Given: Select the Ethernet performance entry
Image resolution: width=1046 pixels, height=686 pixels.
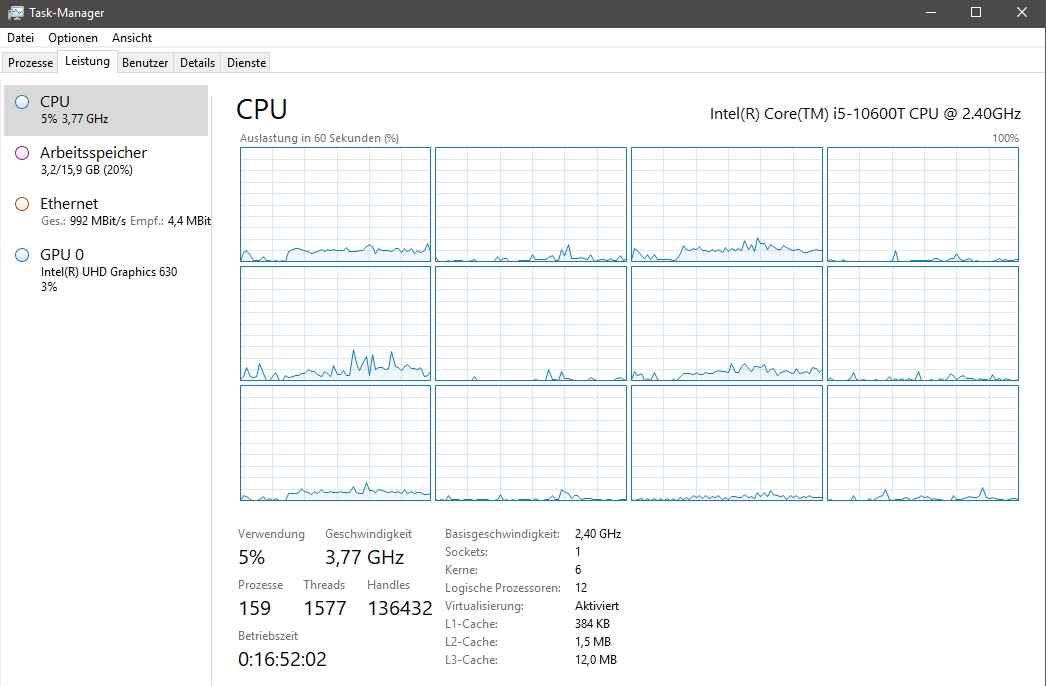Looking at the screenshot, I should [x=106, y=212].
